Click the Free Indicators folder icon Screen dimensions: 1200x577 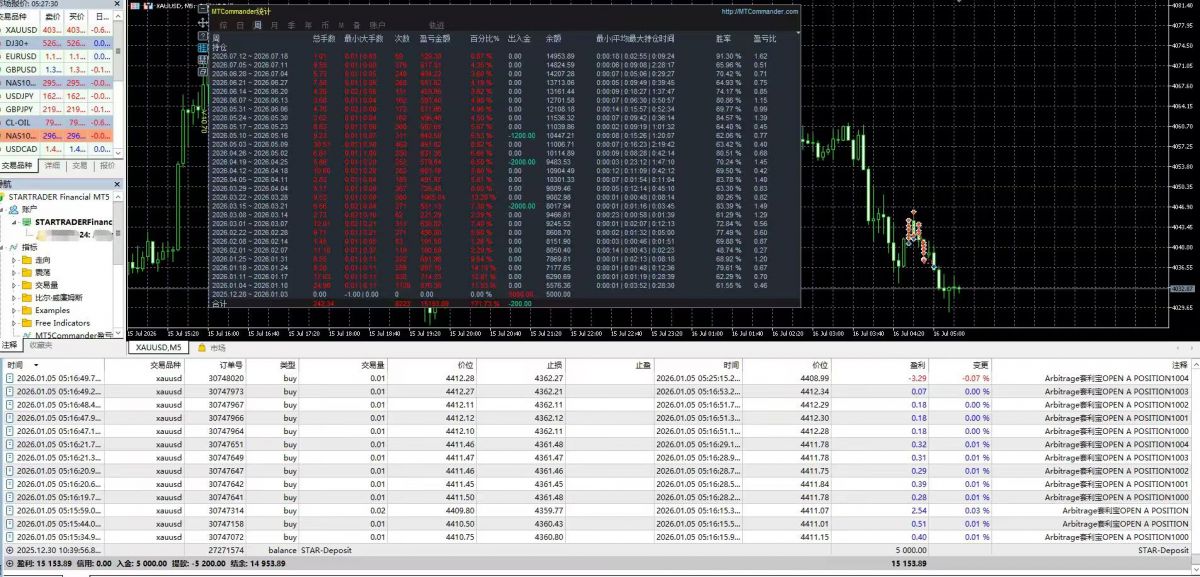coord(26,323)
